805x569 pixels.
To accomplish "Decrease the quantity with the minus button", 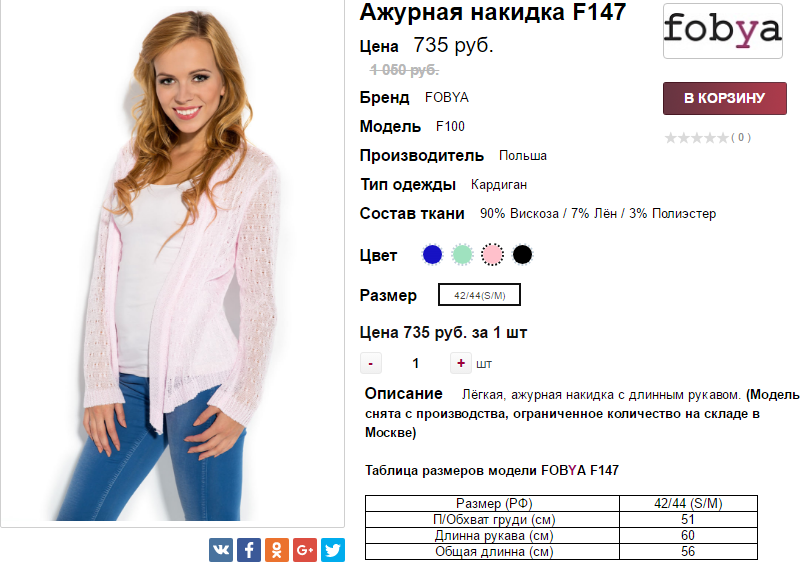I will pyautogui.click(x=371, y=364).
